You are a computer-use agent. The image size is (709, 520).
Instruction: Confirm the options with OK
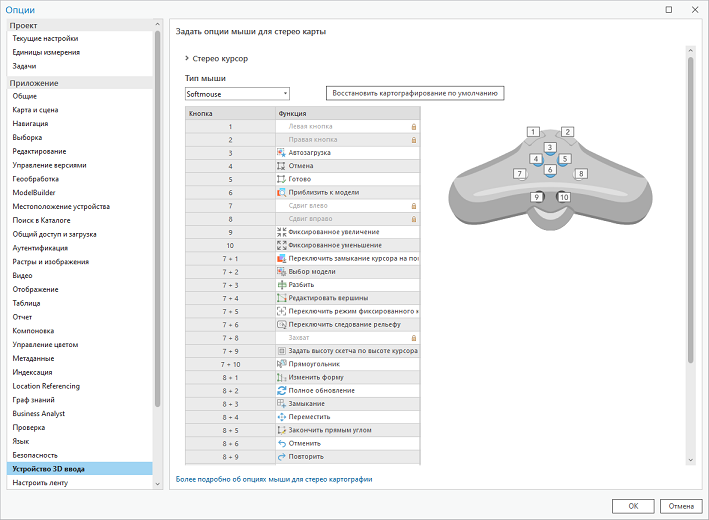coord(633,505)
